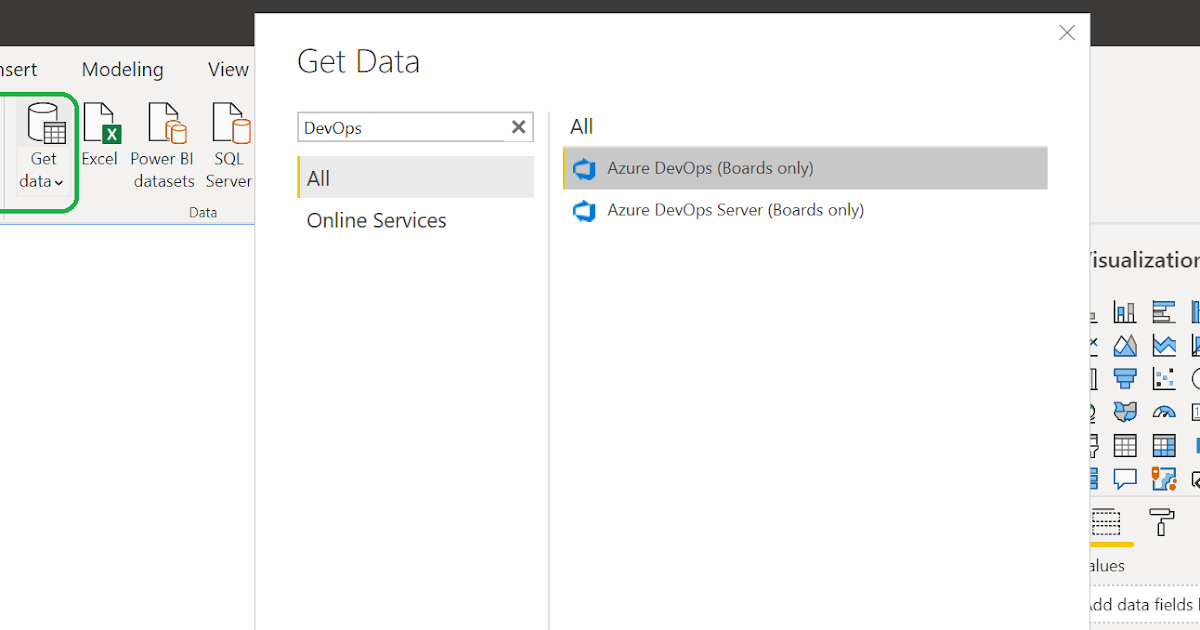Select the ArcGIS Maps visual

click(x=1163, y=478)
